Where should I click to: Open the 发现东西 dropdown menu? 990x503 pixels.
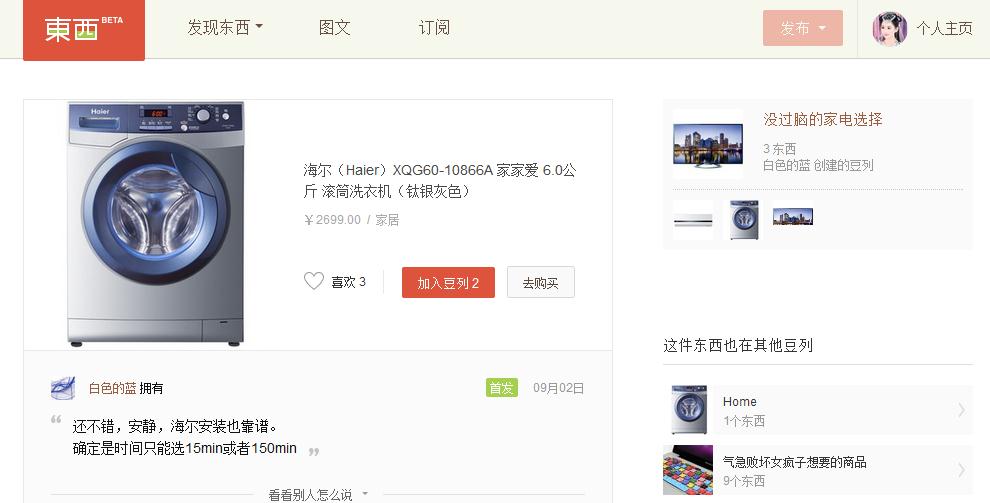[x=225, y=28]
